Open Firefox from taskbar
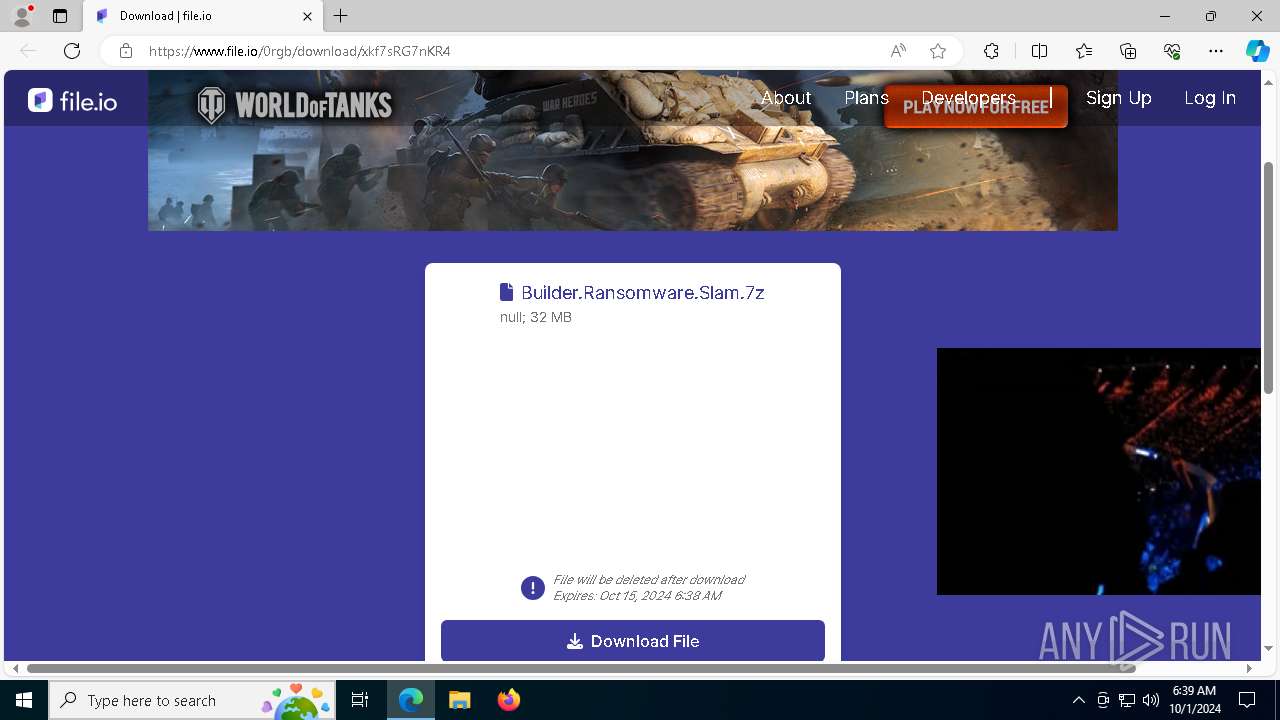Screen dimensions: 1280x720 (x=508, y=700)
